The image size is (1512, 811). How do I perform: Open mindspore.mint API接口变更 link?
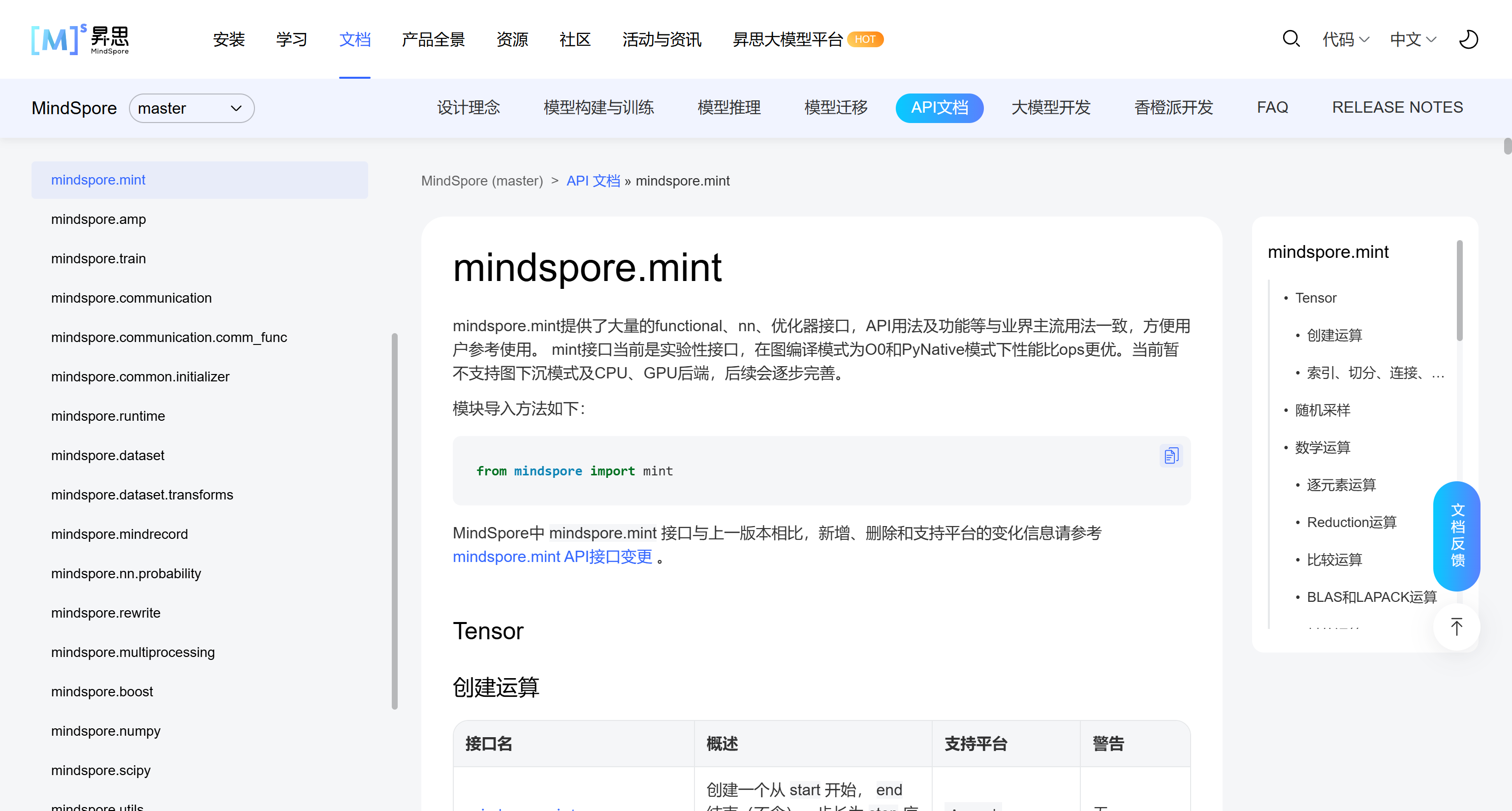tap(552, 556)
